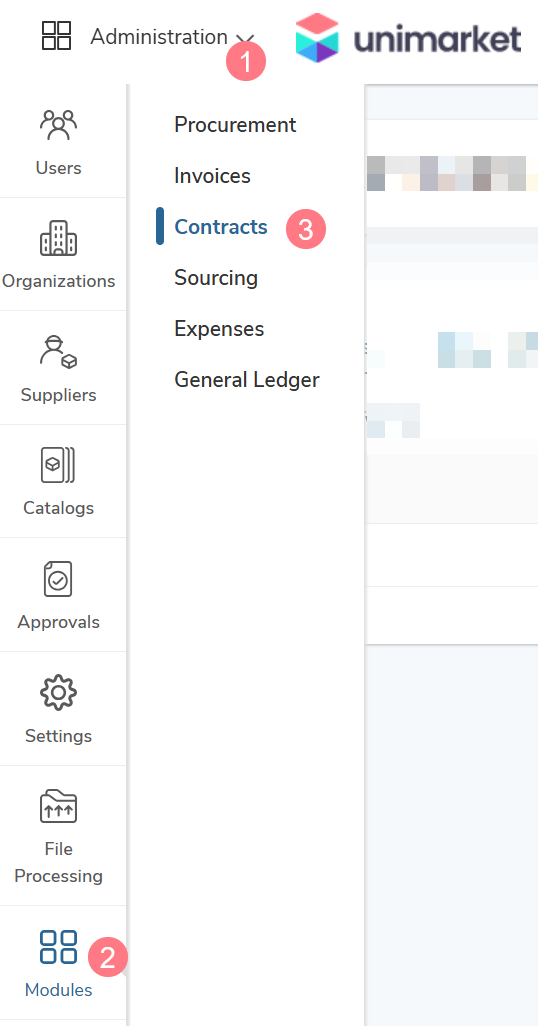Click the grid icon beside Administration
538x1026 pixels.
click(56, 35)
